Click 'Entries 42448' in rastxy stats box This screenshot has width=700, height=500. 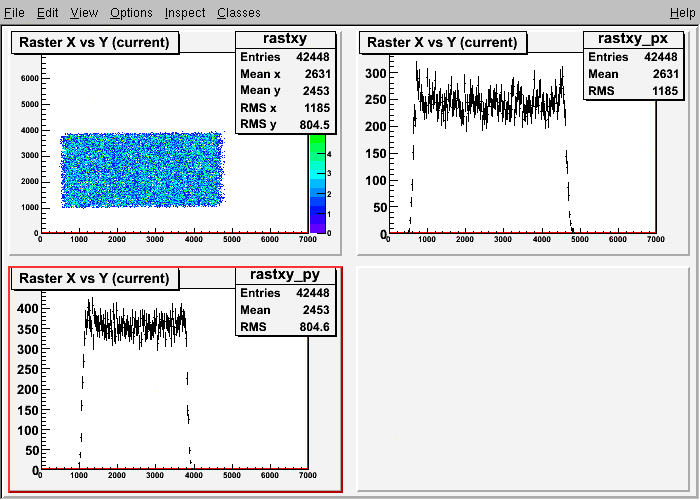[x=285, y=57]
